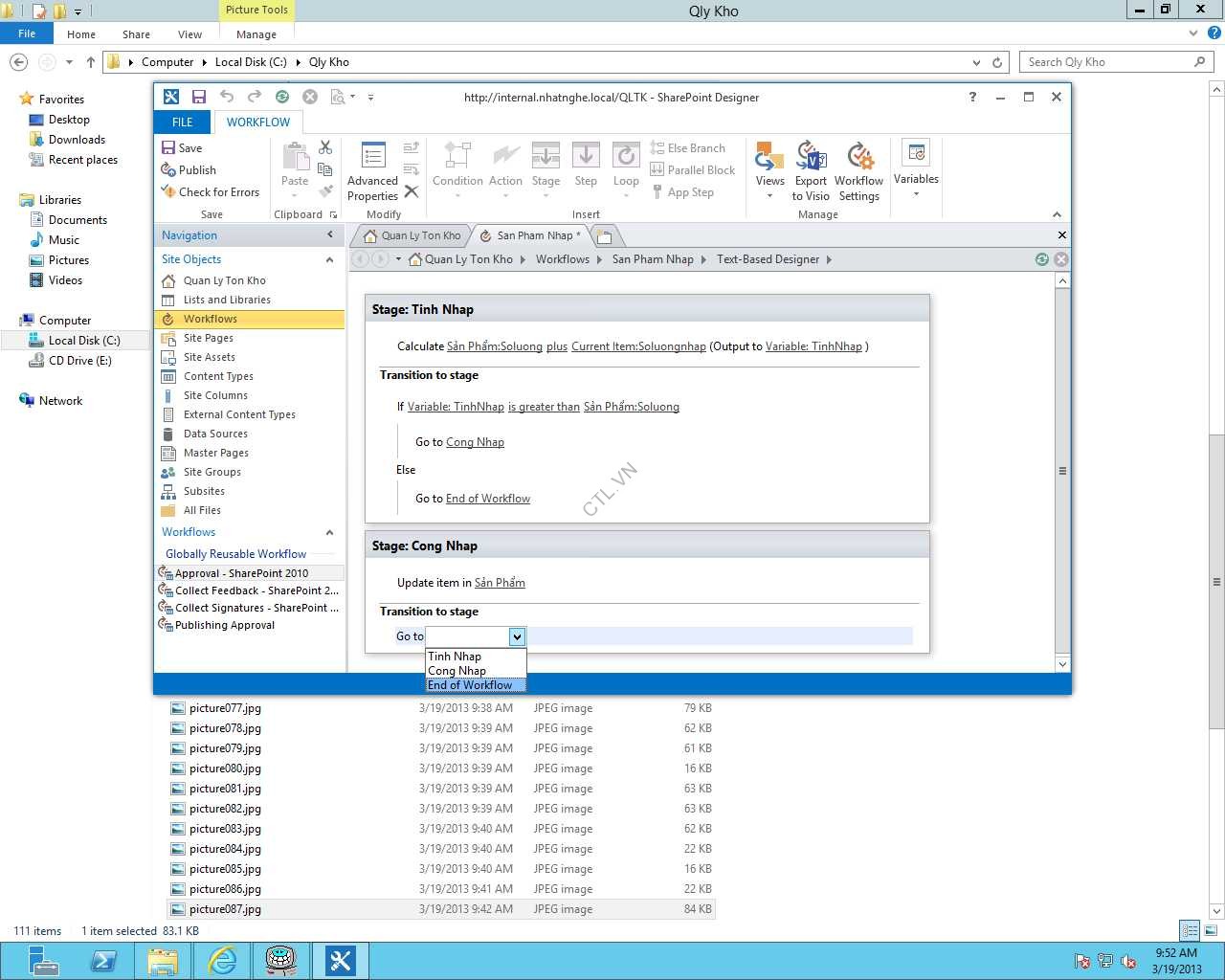Screen dimensions: 1225x980
Task: Click the Publish workflow icon
Action: pos(168,170)
